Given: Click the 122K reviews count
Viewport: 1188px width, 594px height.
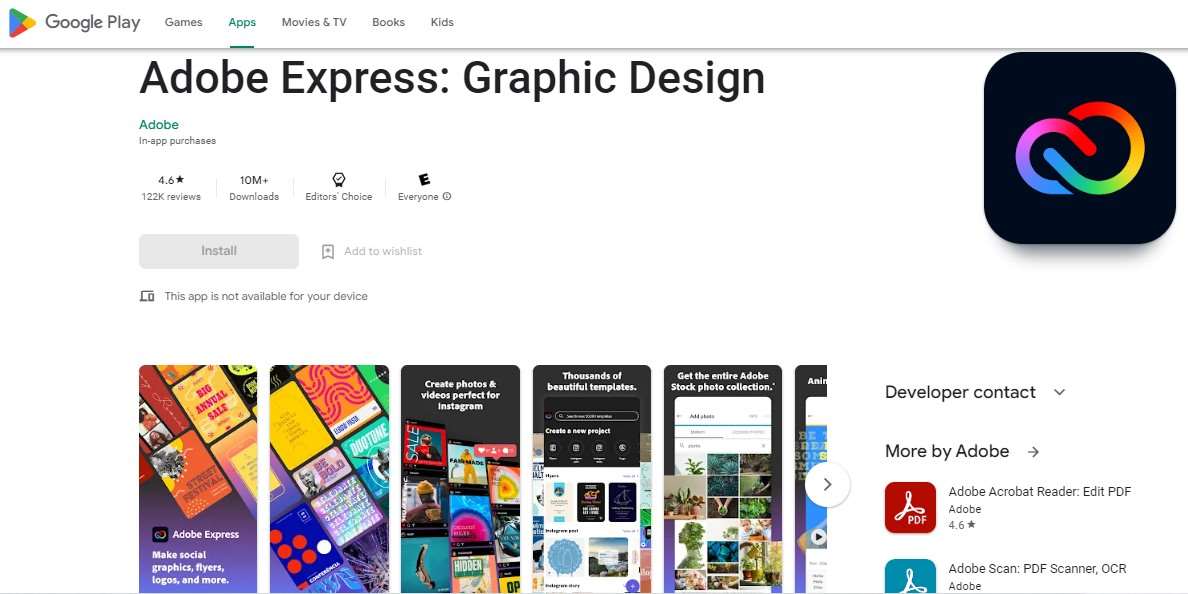Looking at the screenshot, I should [x=171, y=197].
